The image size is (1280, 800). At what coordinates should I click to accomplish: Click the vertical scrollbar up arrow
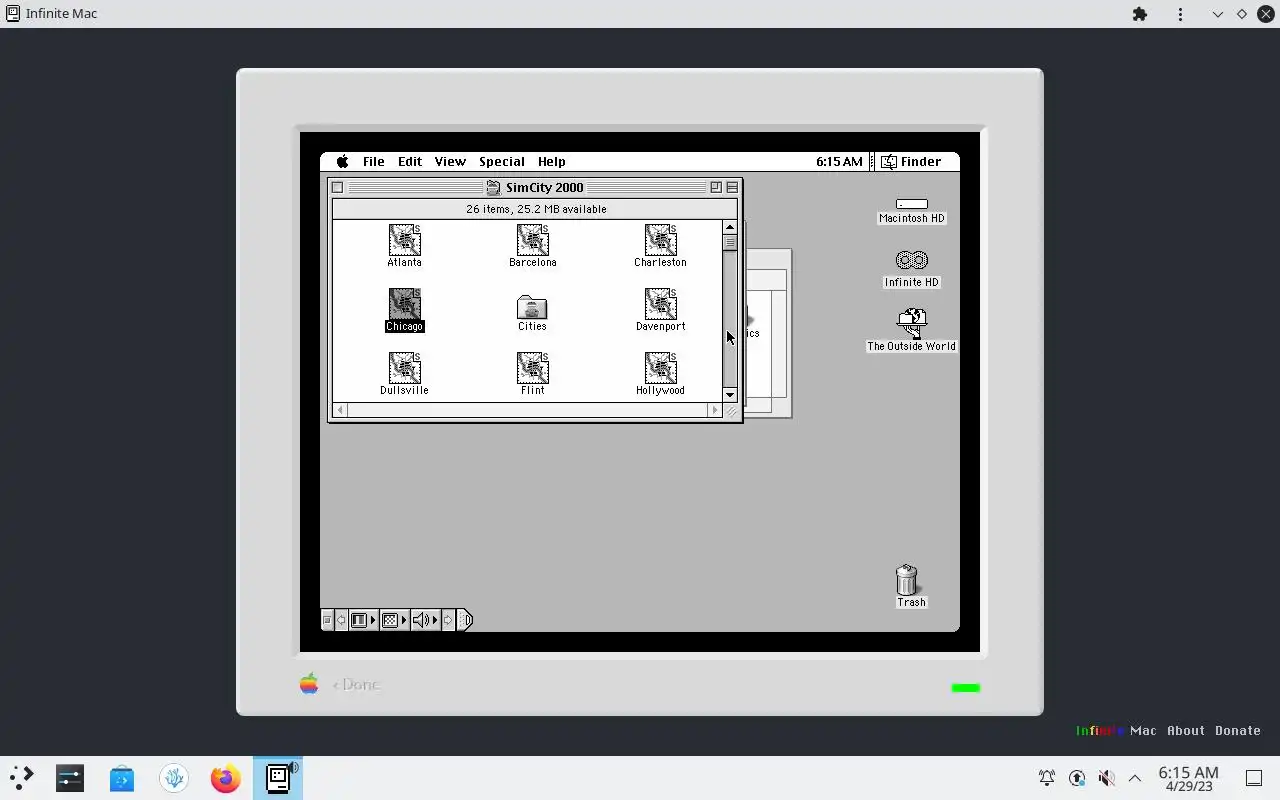pos(730,227)
